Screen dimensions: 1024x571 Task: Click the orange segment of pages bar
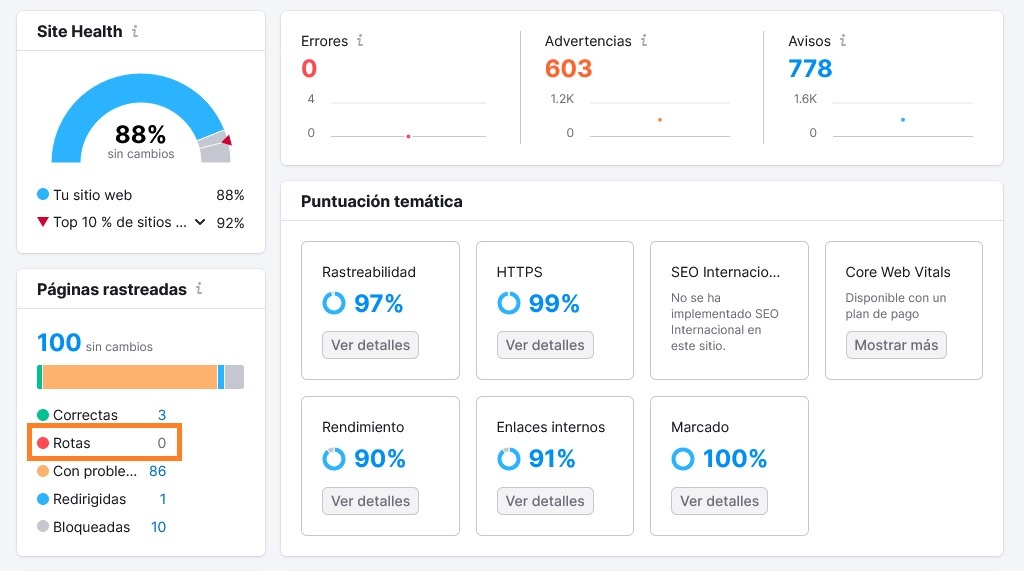pos(130,377)
